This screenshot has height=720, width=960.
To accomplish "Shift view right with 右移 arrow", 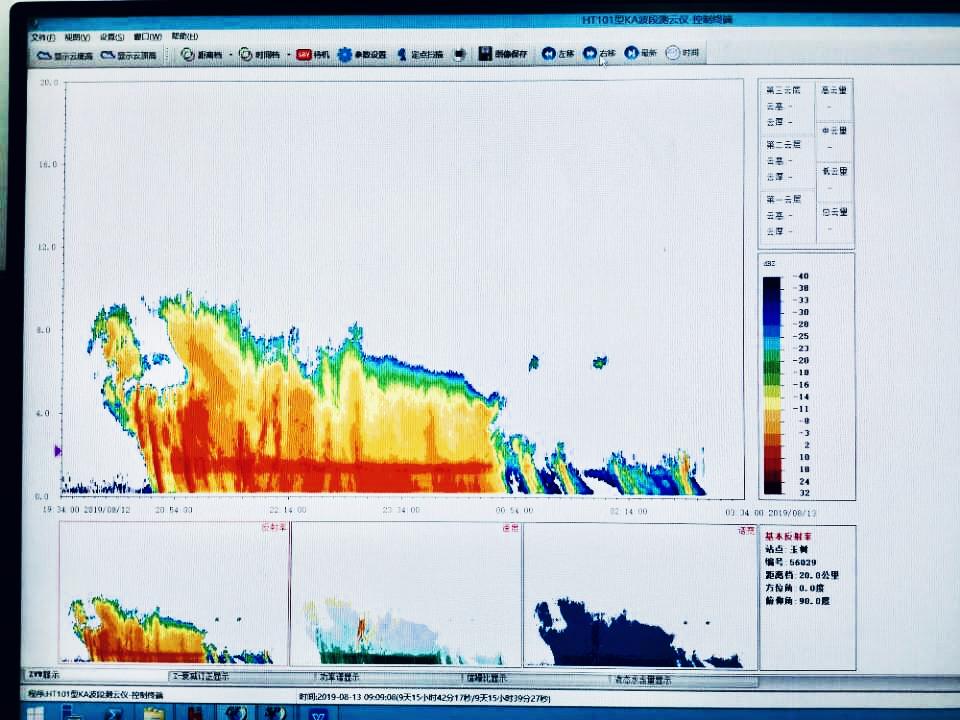I will 599,54.
